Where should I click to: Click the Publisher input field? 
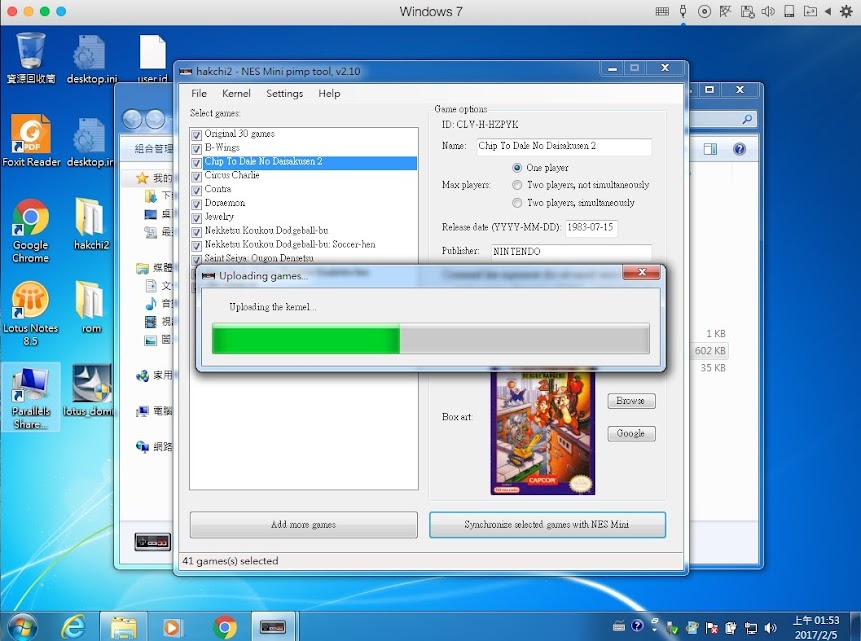coord(571,252)
